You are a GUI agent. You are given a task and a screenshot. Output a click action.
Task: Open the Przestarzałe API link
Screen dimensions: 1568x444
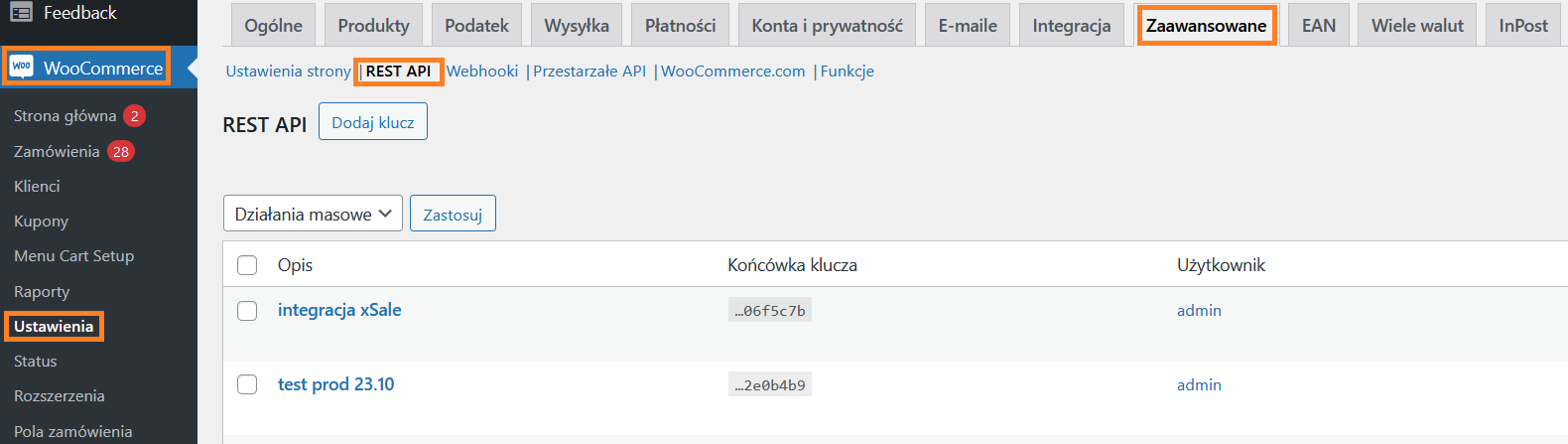click(x=589, y=72)
